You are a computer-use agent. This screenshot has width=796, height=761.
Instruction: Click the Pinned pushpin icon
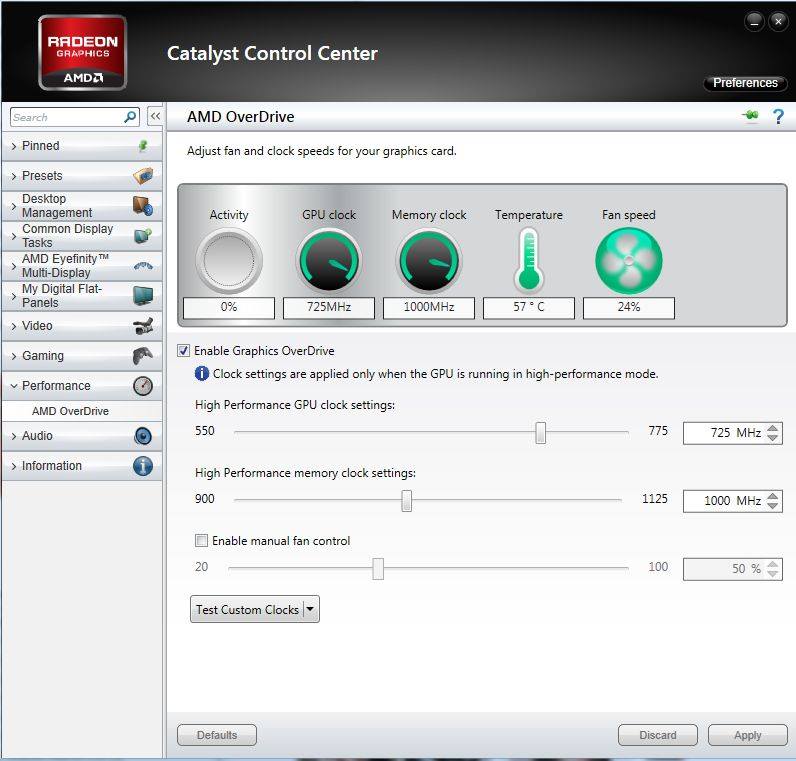pos(143,146)
